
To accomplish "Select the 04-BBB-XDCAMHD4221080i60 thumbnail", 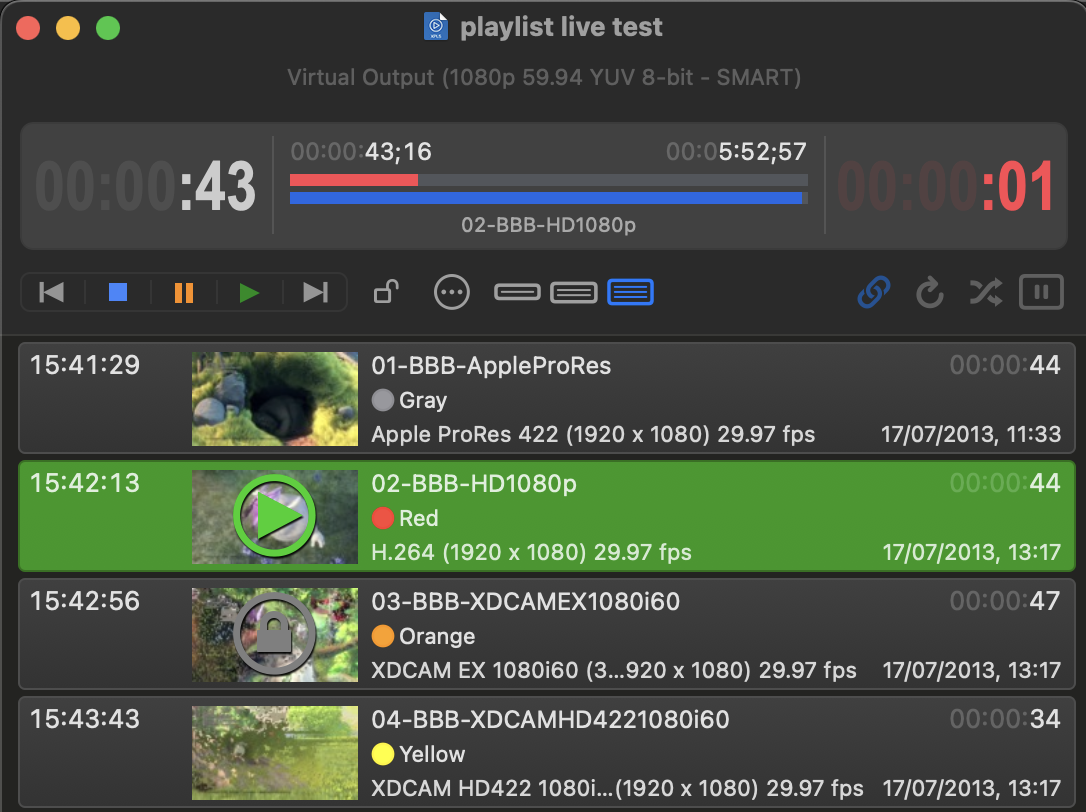I will tap(275, 753).
